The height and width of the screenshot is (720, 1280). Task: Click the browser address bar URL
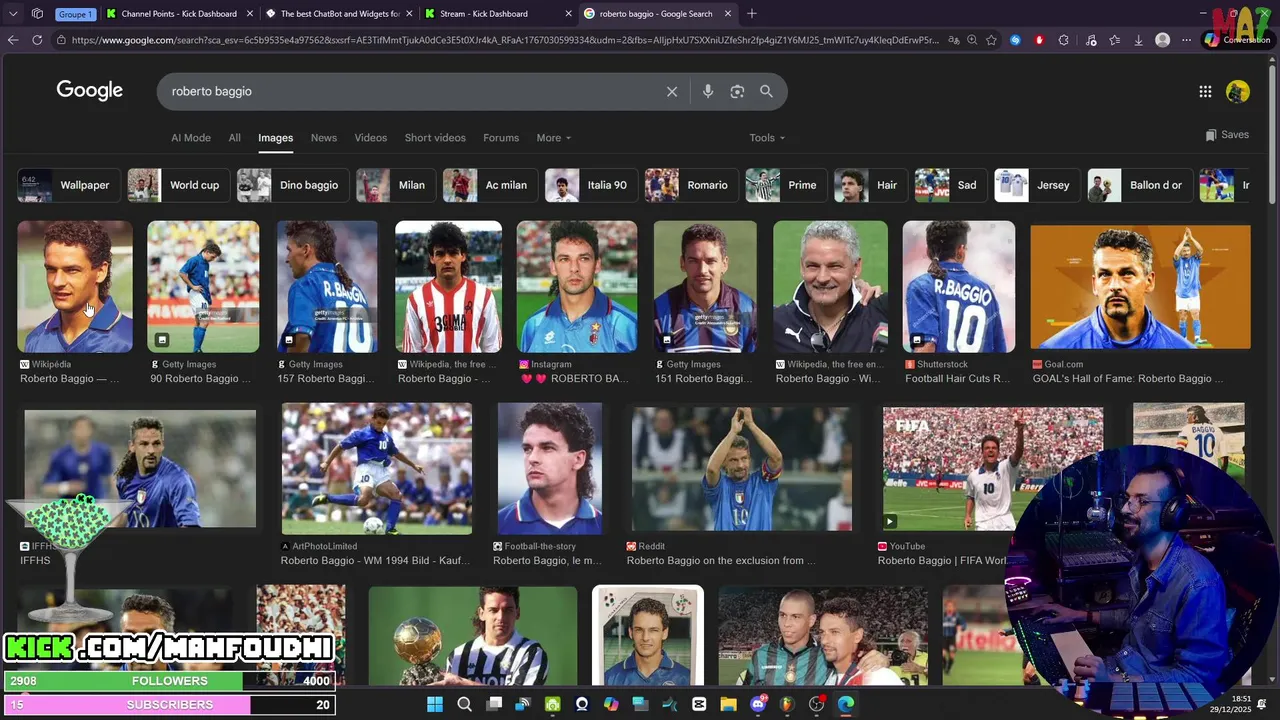pos(505,40)
